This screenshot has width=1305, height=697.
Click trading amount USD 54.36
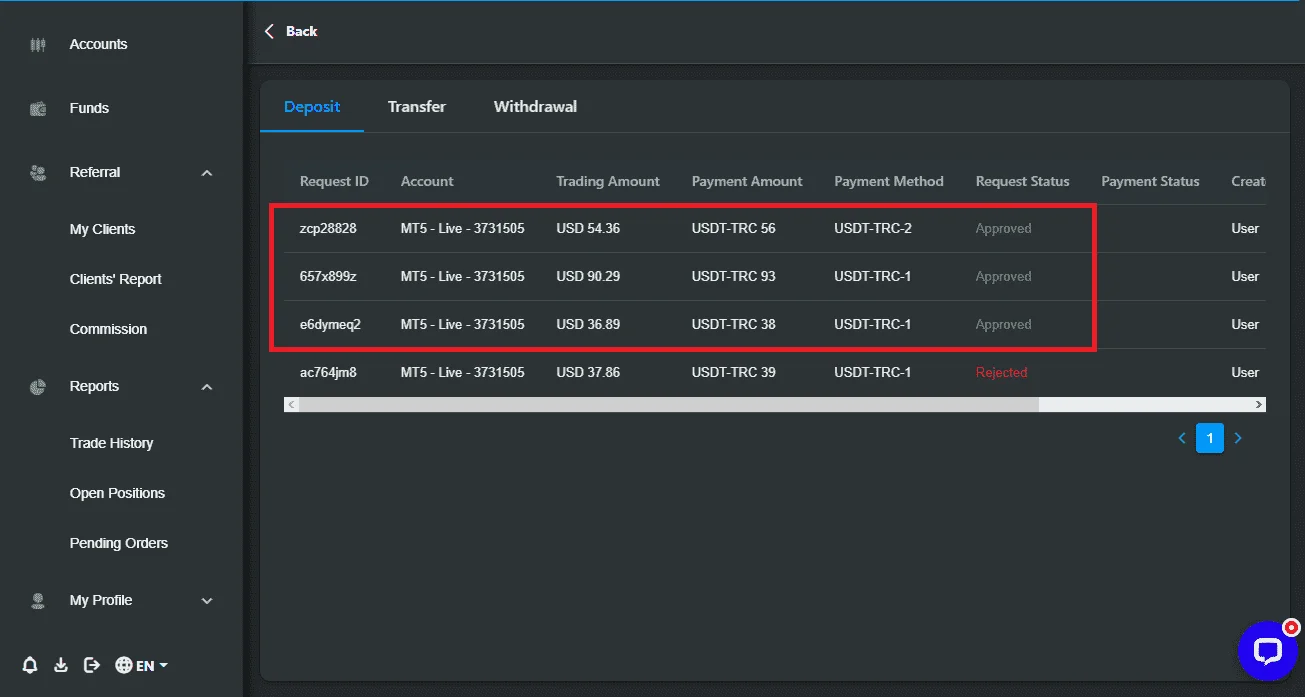tap(588, 229)
